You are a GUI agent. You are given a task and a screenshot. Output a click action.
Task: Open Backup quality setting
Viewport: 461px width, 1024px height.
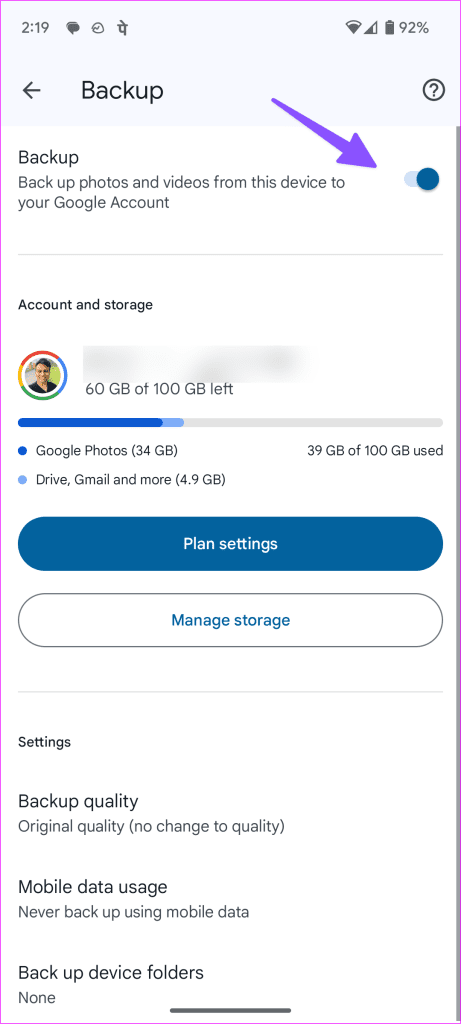pyautogui.click(x=230, y=813)
